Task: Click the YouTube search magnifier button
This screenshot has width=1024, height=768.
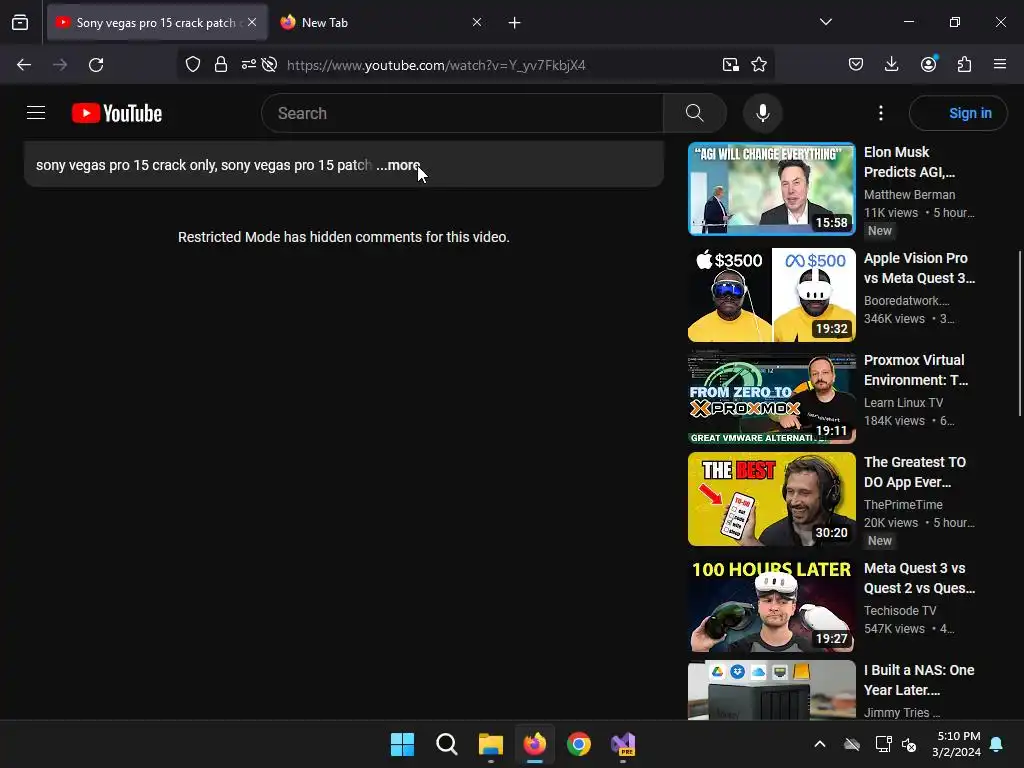Action: [x=695, y=113]
